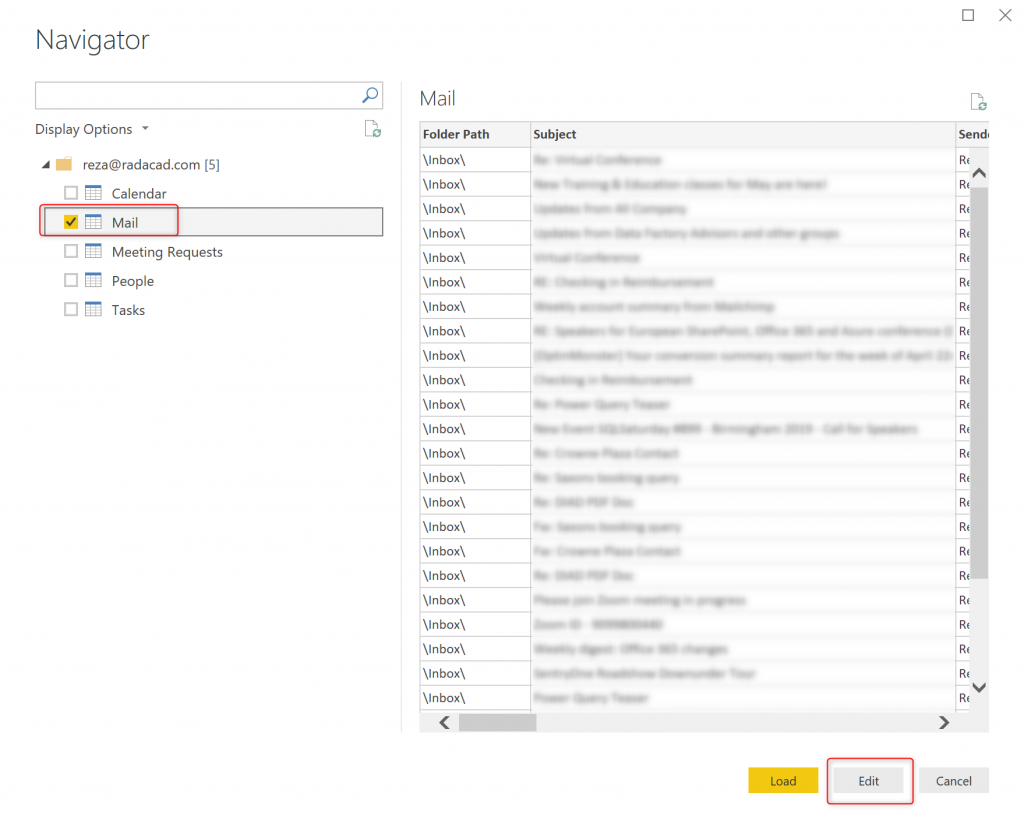
Task: Click the People table icon
Action: pyautogui.click(x=93, y=281)
